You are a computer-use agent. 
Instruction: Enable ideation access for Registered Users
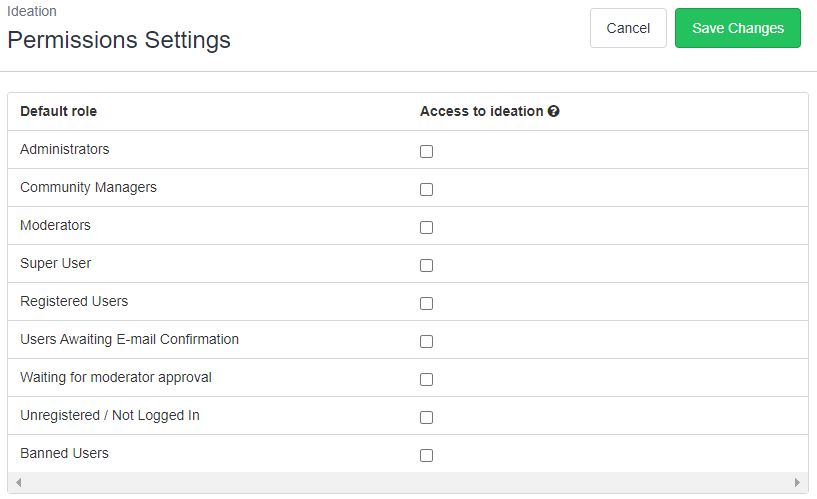tap(426, 303)
